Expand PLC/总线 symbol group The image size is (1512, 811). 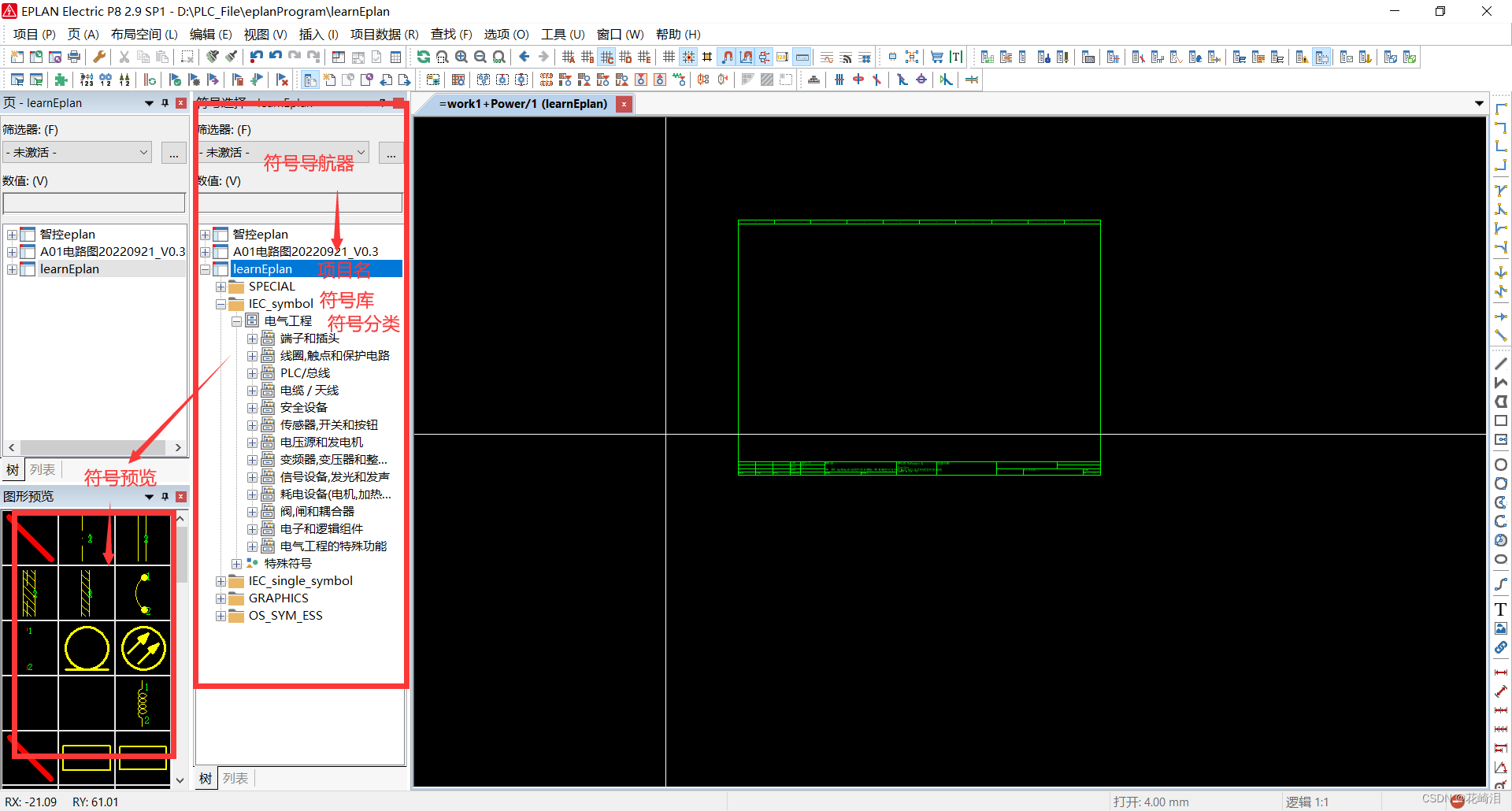tap(252, 373)
